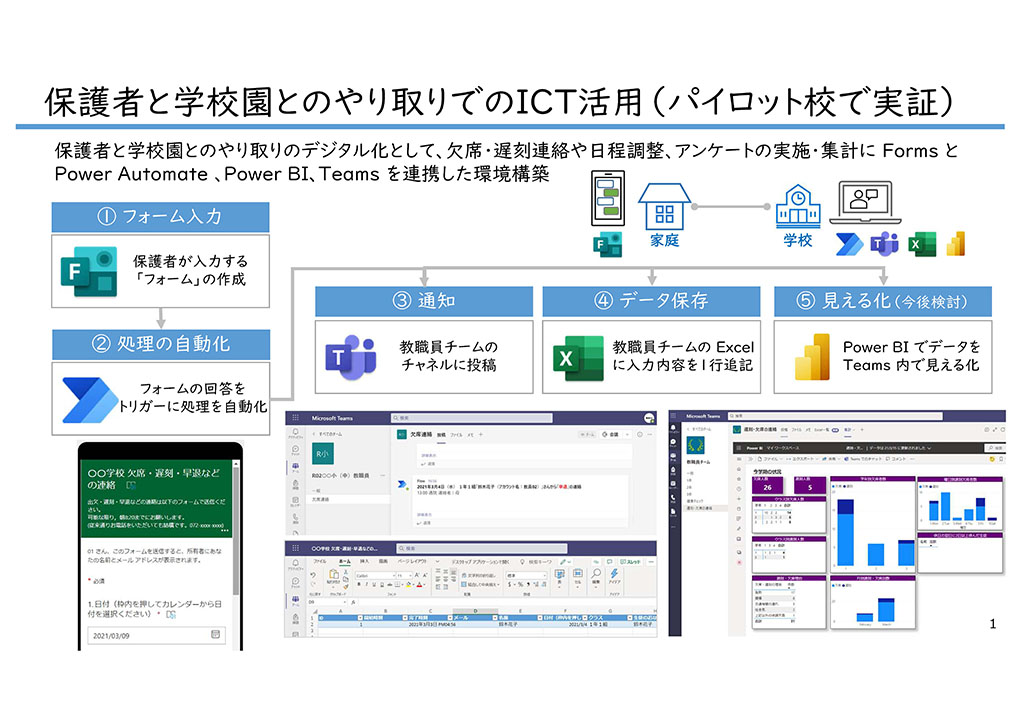The width and height of the screenshot is (1024, 724).
Task: Click the reply link under the Flow message
Action: coord(424,523)
